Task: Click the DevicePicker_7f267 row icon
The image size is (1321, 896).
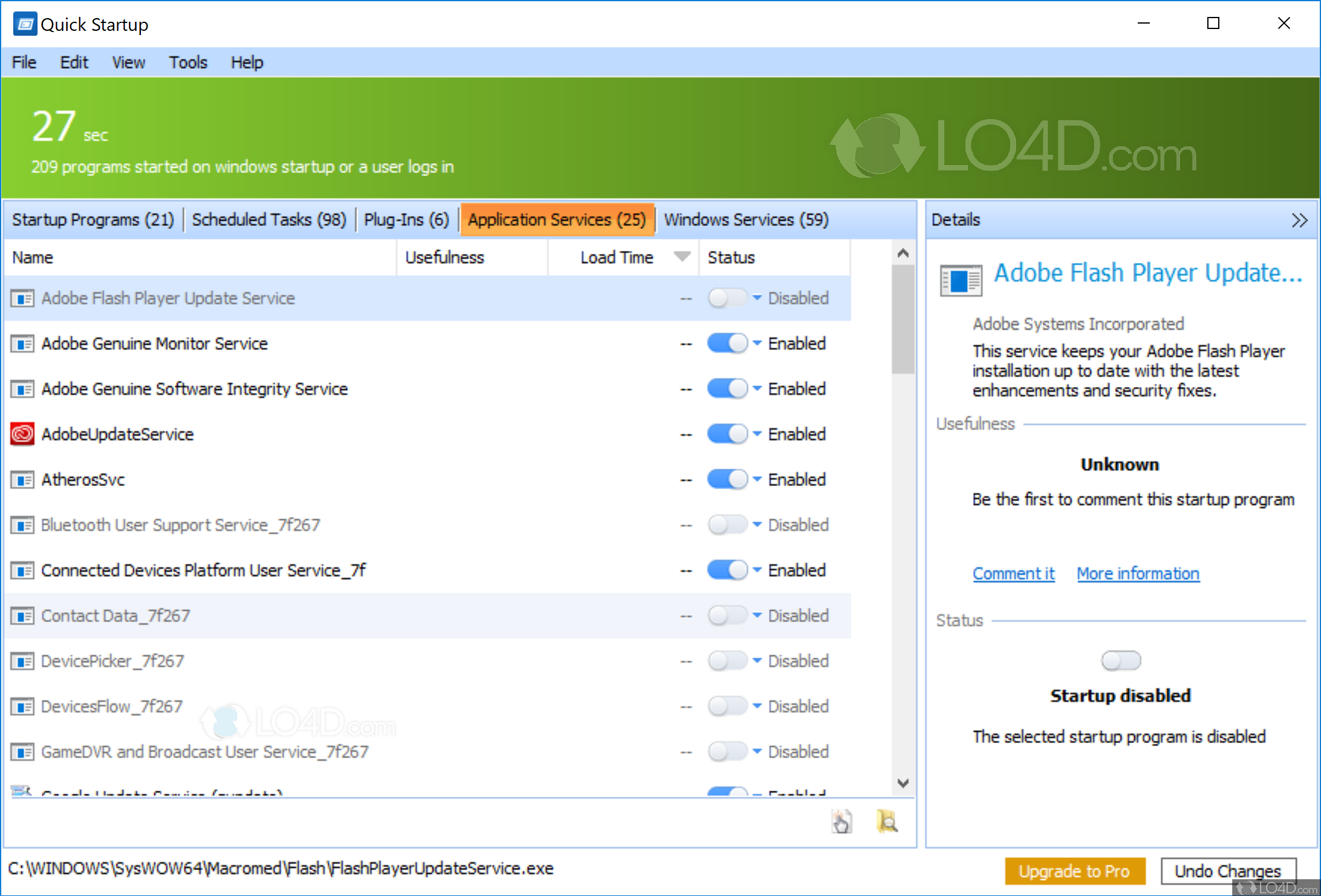Action: coord(22,661)
